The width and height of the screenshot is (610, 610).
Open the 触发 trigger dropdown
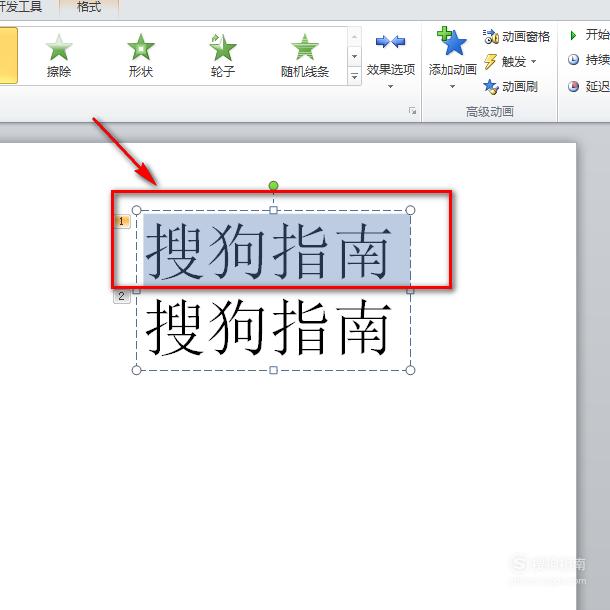pyautogui.click(x=511, y=61)
